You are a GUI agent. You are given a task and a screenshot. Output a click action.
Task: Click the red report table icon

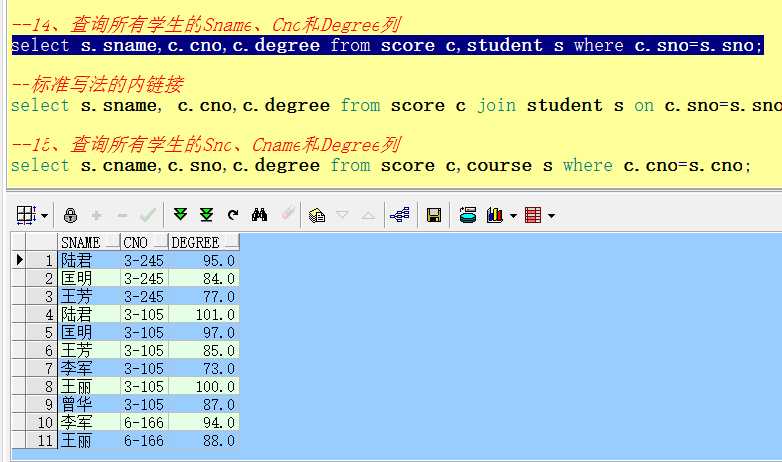[x=533, y=216]
